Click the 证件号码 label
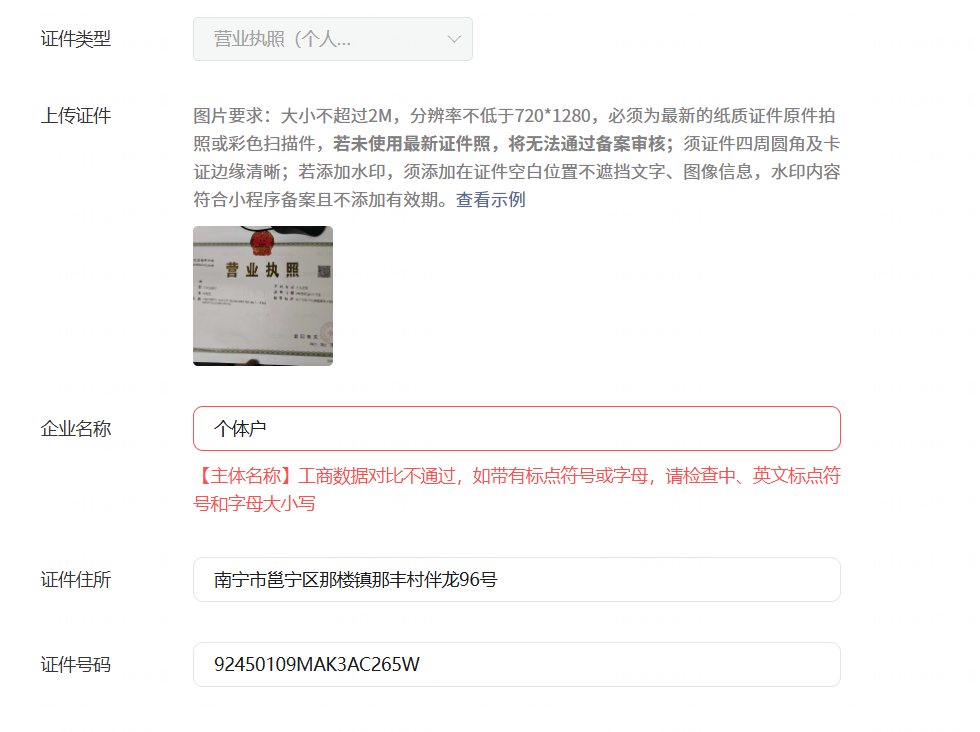This screenshot has height=732, width=980. 76,664
